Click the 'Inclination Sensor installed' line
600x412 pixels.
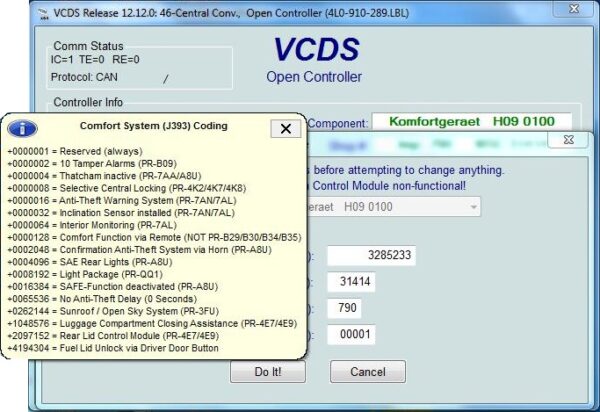[x=121, y=213]
